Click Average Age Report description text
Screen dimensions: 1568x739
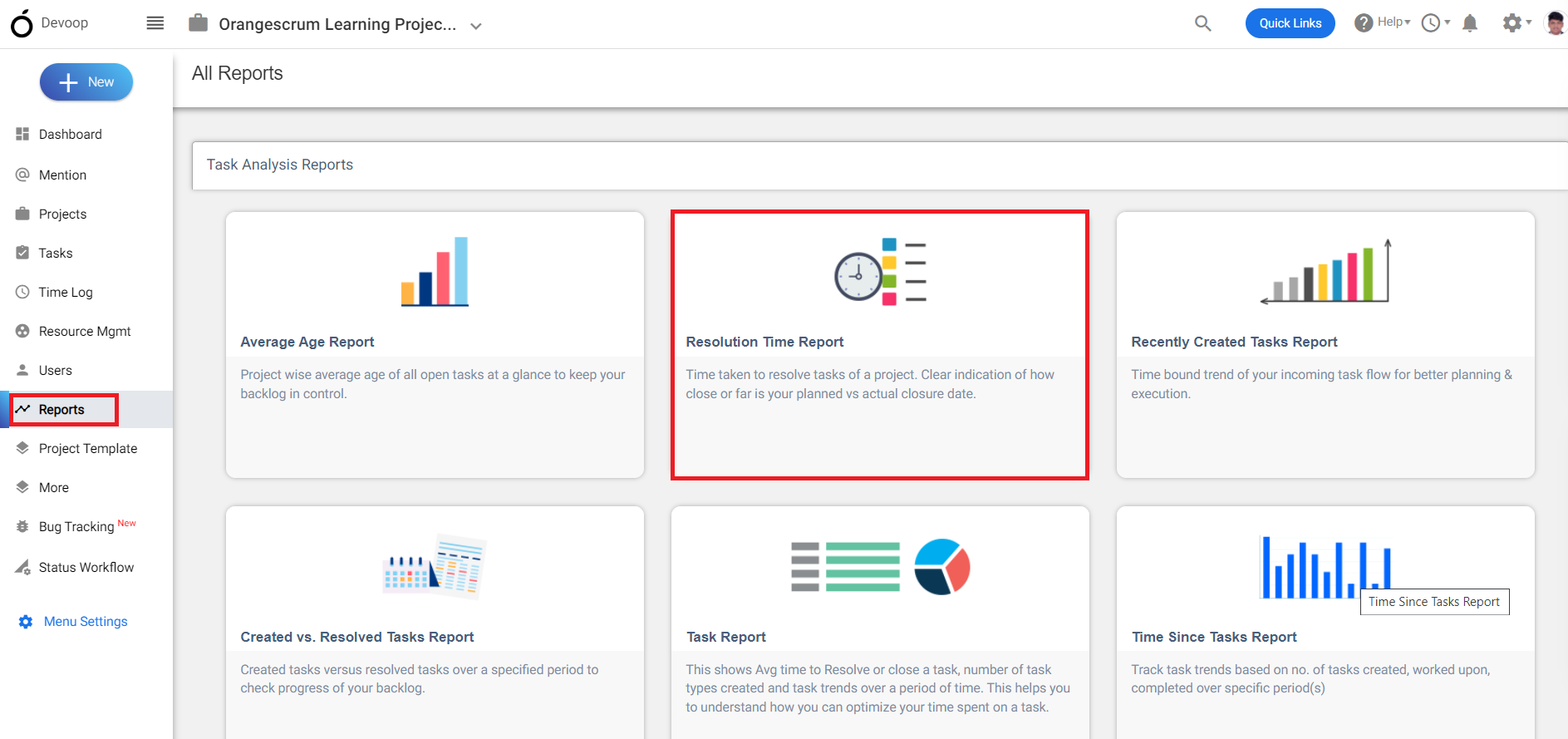click(x=433, y=384)
